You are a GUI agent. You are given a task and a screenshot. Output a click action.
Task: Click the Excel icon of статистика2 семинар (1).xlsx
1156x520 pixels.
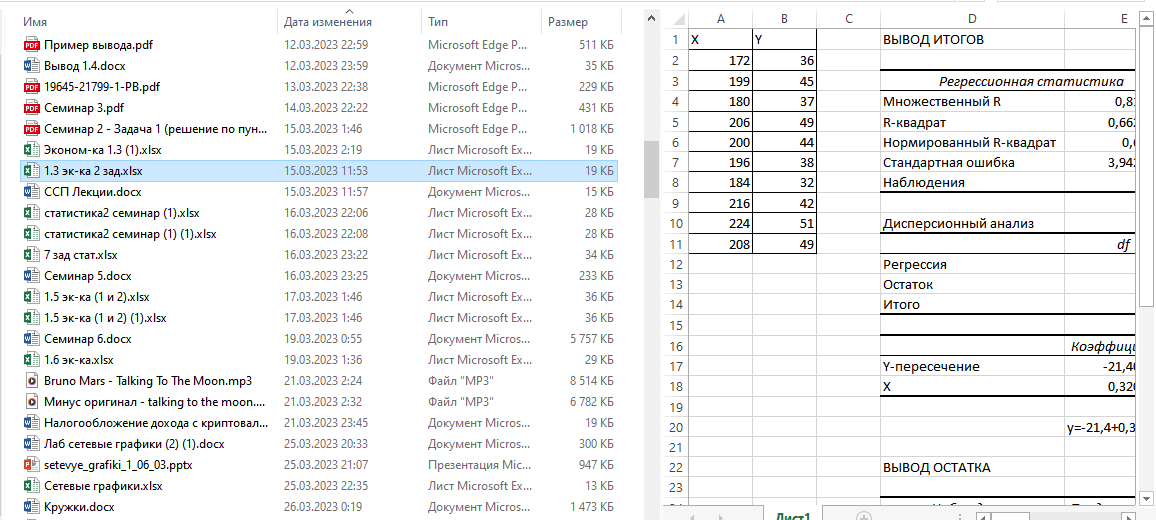click(31, 213)
